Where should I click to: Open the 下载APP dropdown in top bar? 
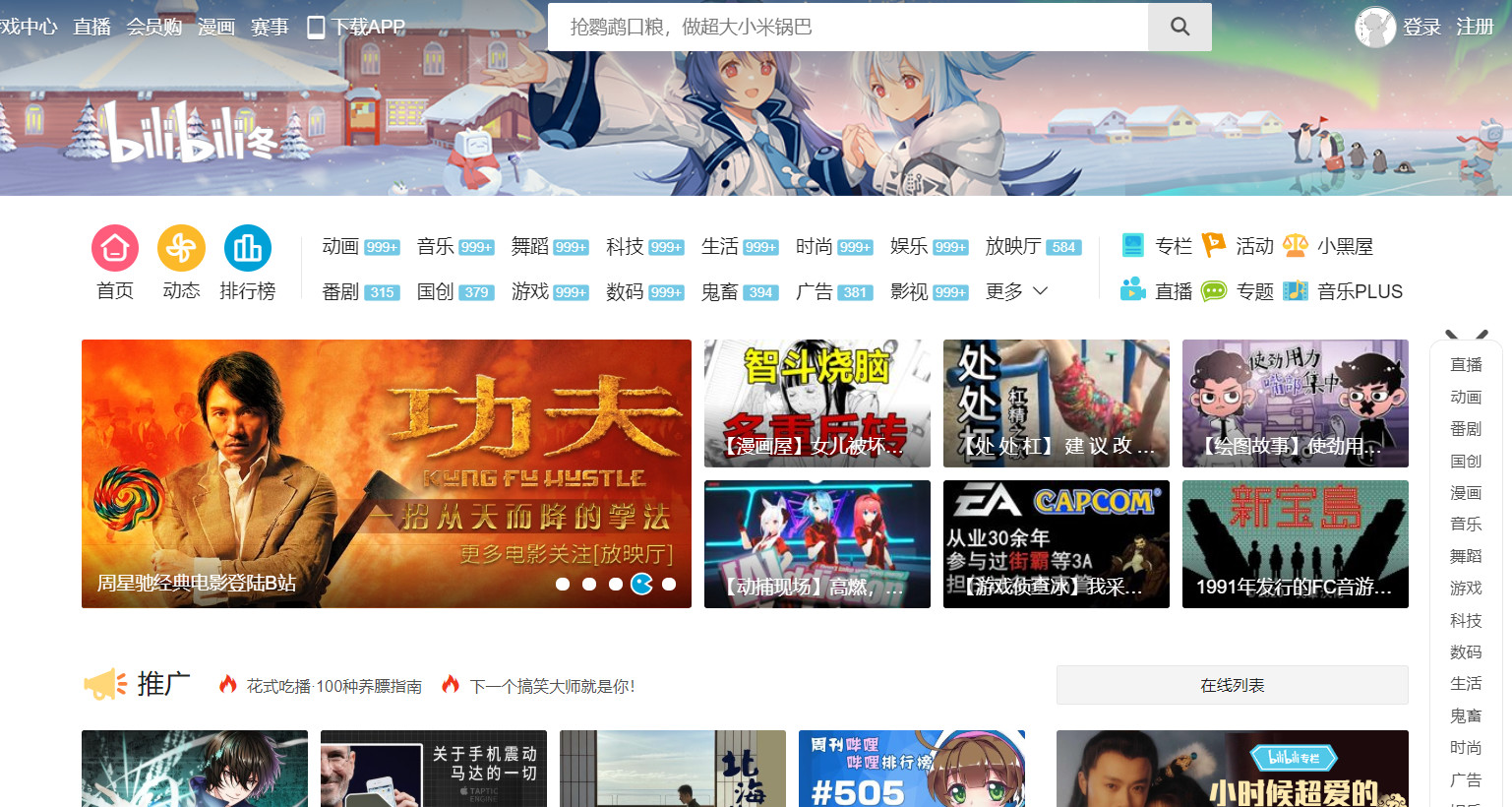pyautogui.click(x=356, y=27)
